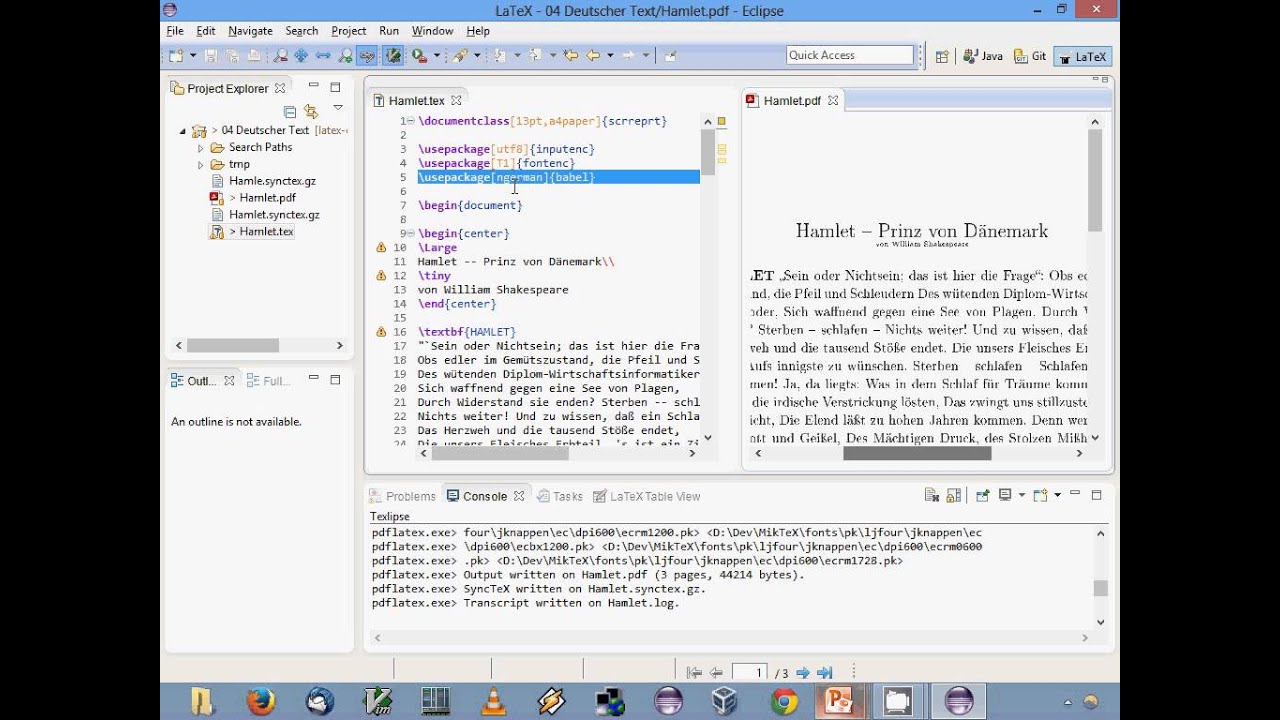The image size is (1280, 720).
Task: Close the Hamlet.tex editor tab
Action: point(456,101)
